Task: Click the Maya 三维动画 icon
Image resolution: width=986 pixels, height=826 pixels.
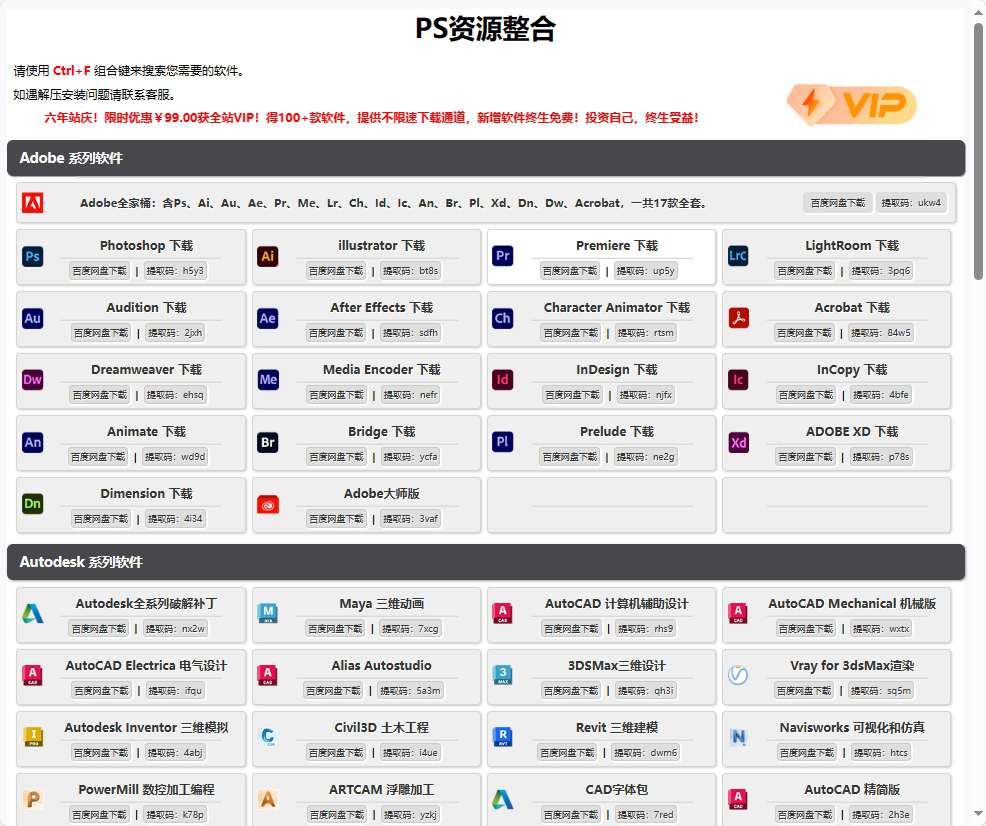Action: [x=268, y=613]
